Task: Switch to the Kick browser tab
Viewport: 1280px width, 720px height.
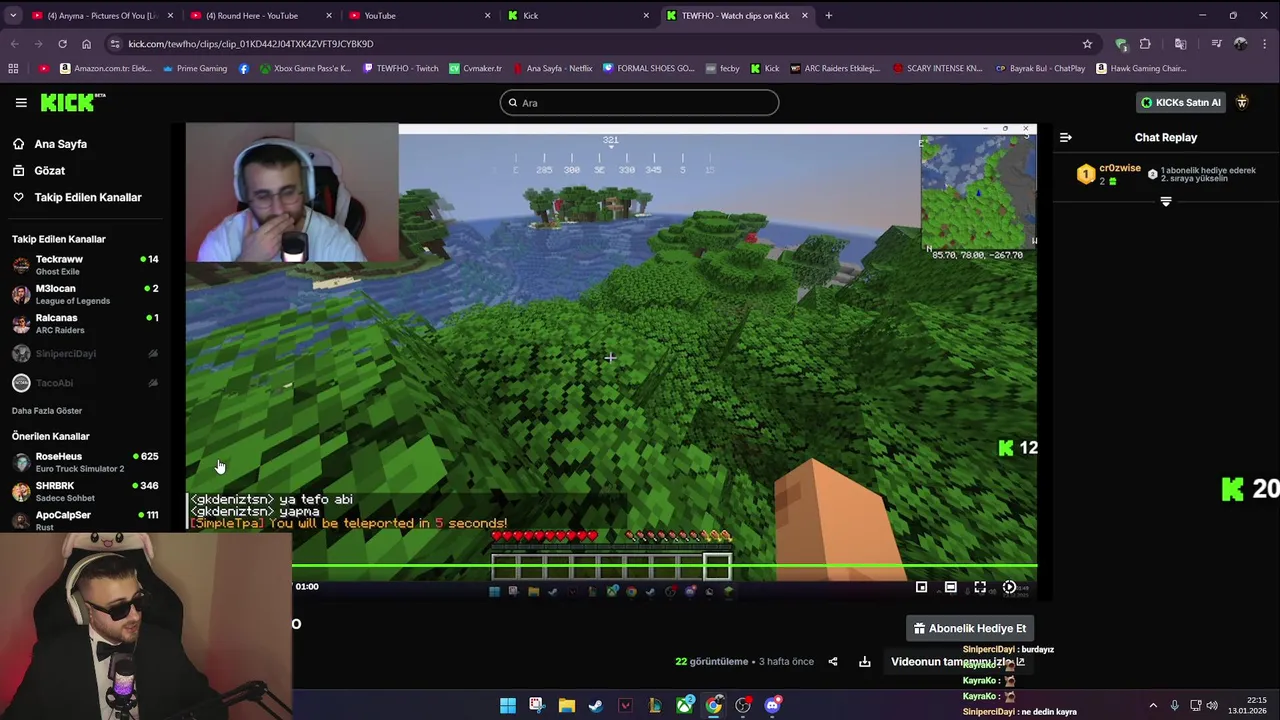Action: point(578,15)
